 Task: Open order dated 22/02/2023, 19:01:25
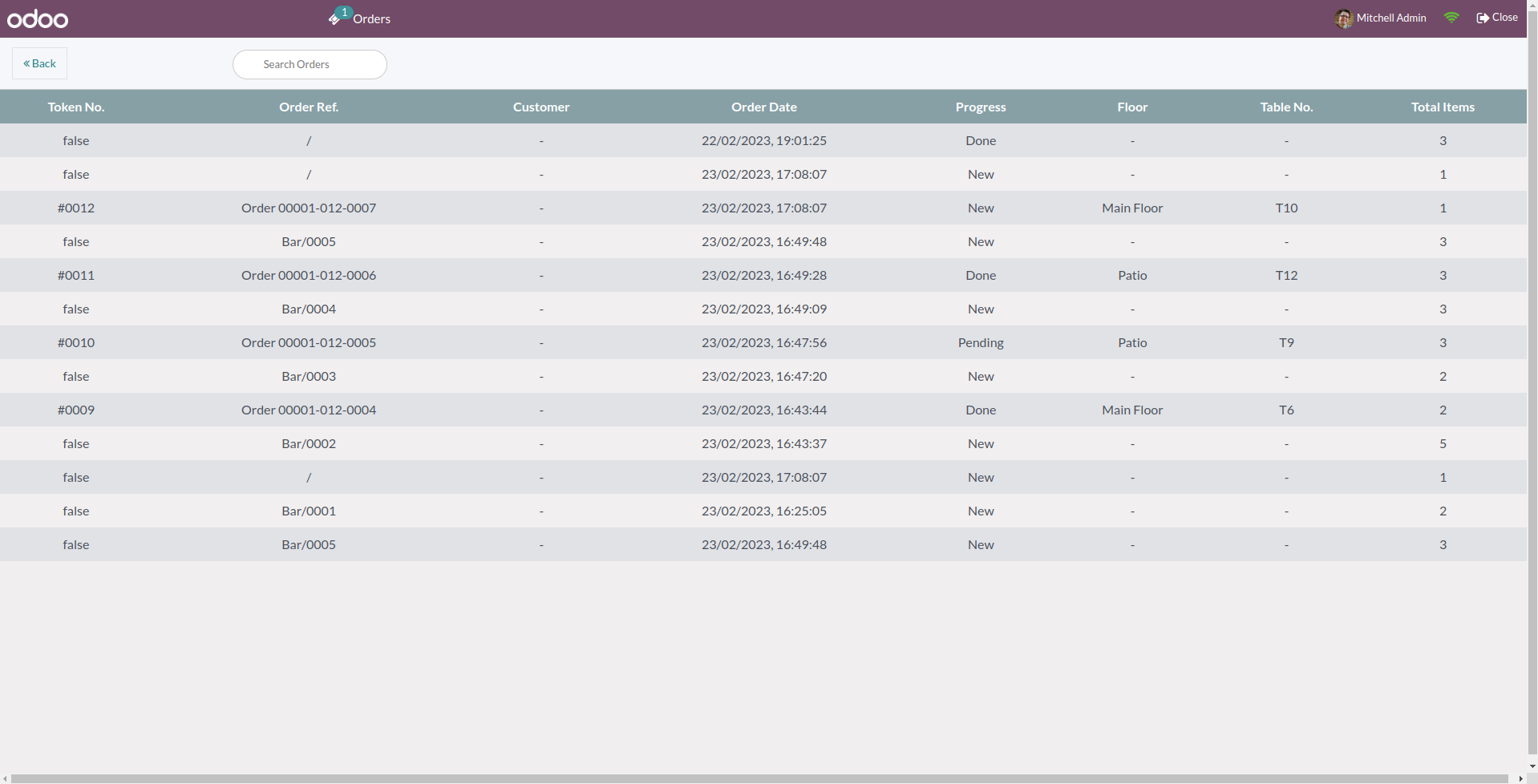763,140
